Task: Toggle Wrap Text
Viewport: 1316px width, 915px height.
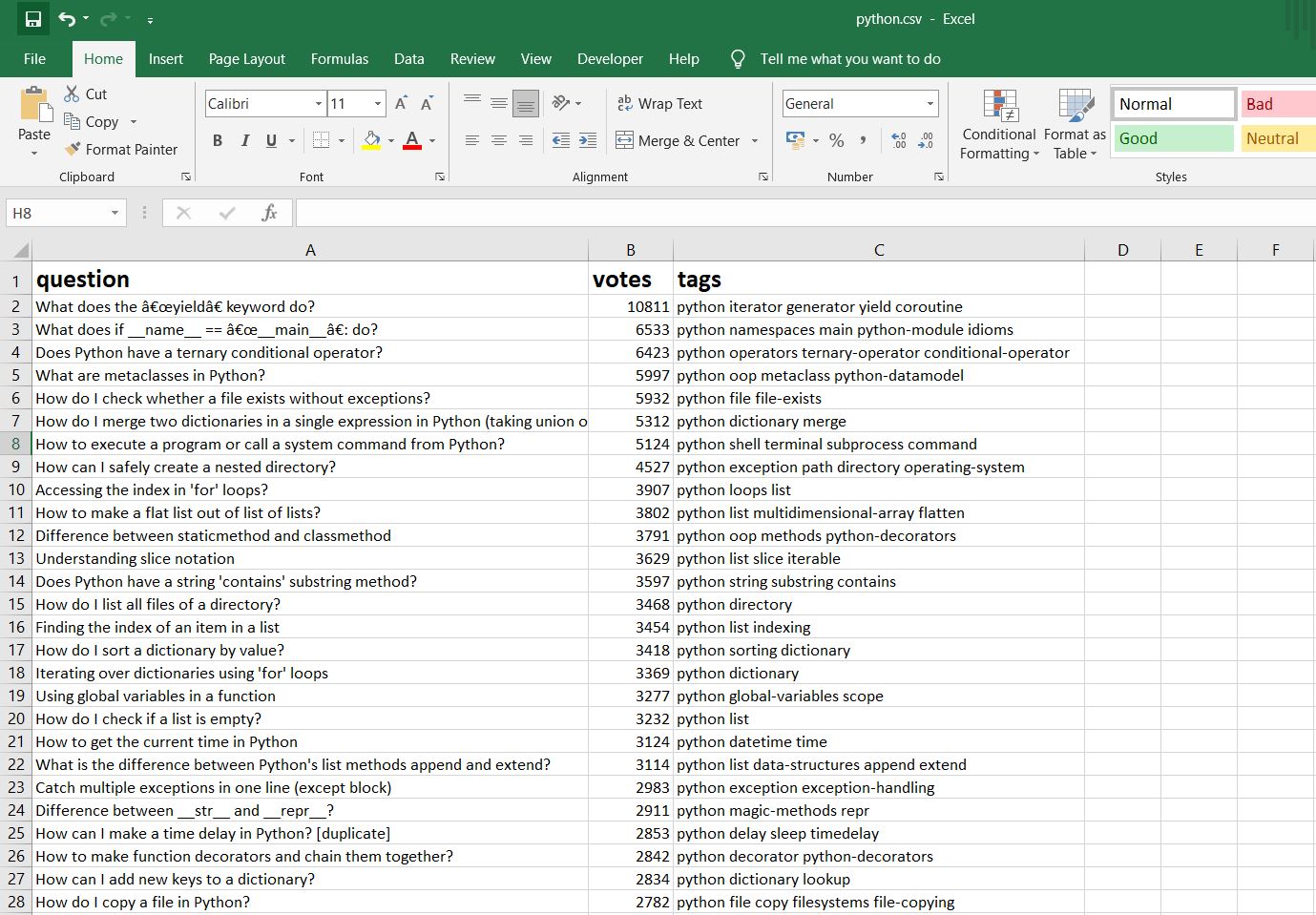Action: (x=659, y=103)
